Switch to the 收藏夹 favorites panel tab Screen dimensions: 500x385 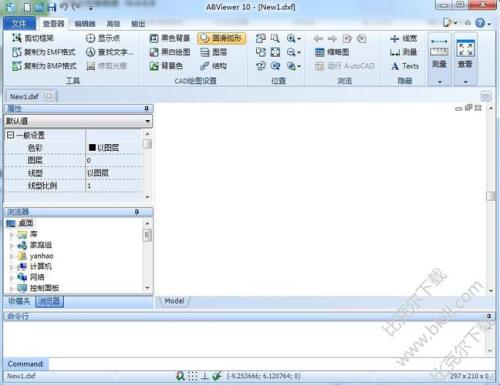click(x=19, y=301)
